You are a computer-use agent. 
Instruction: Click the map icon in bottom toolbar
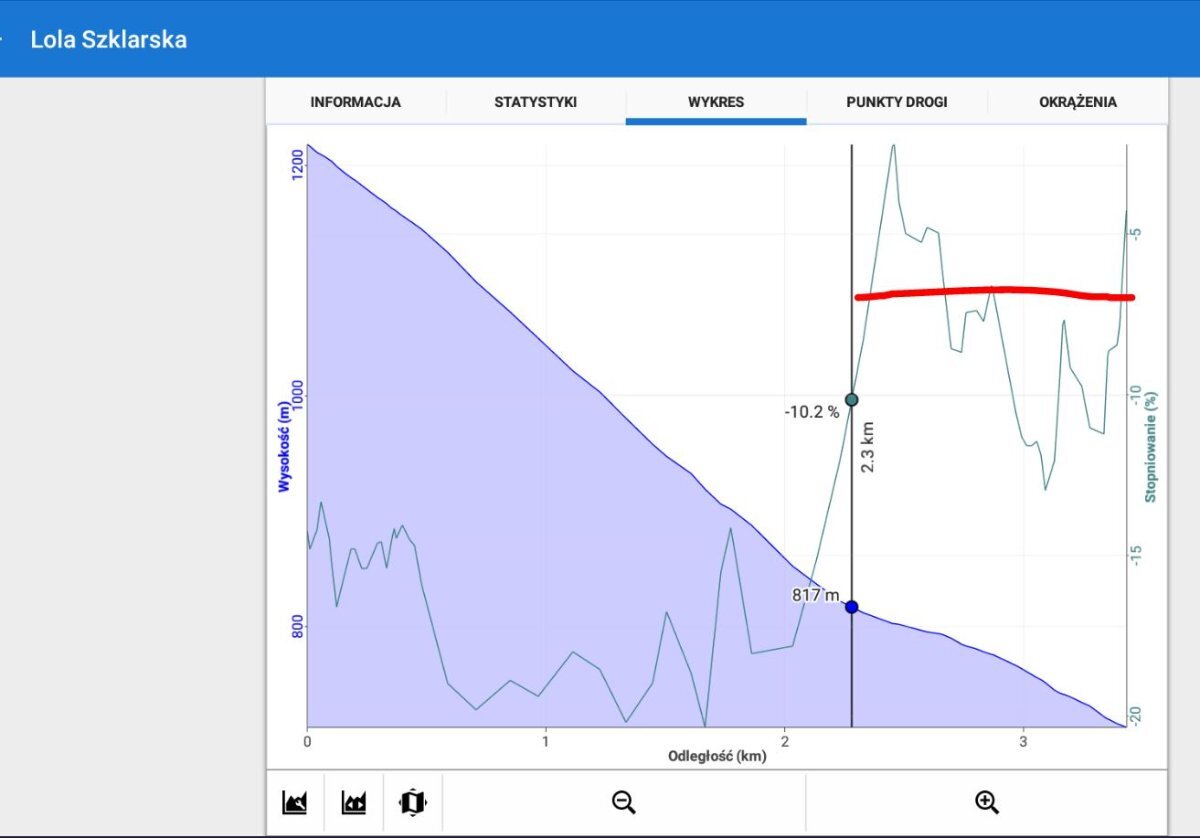412,802
